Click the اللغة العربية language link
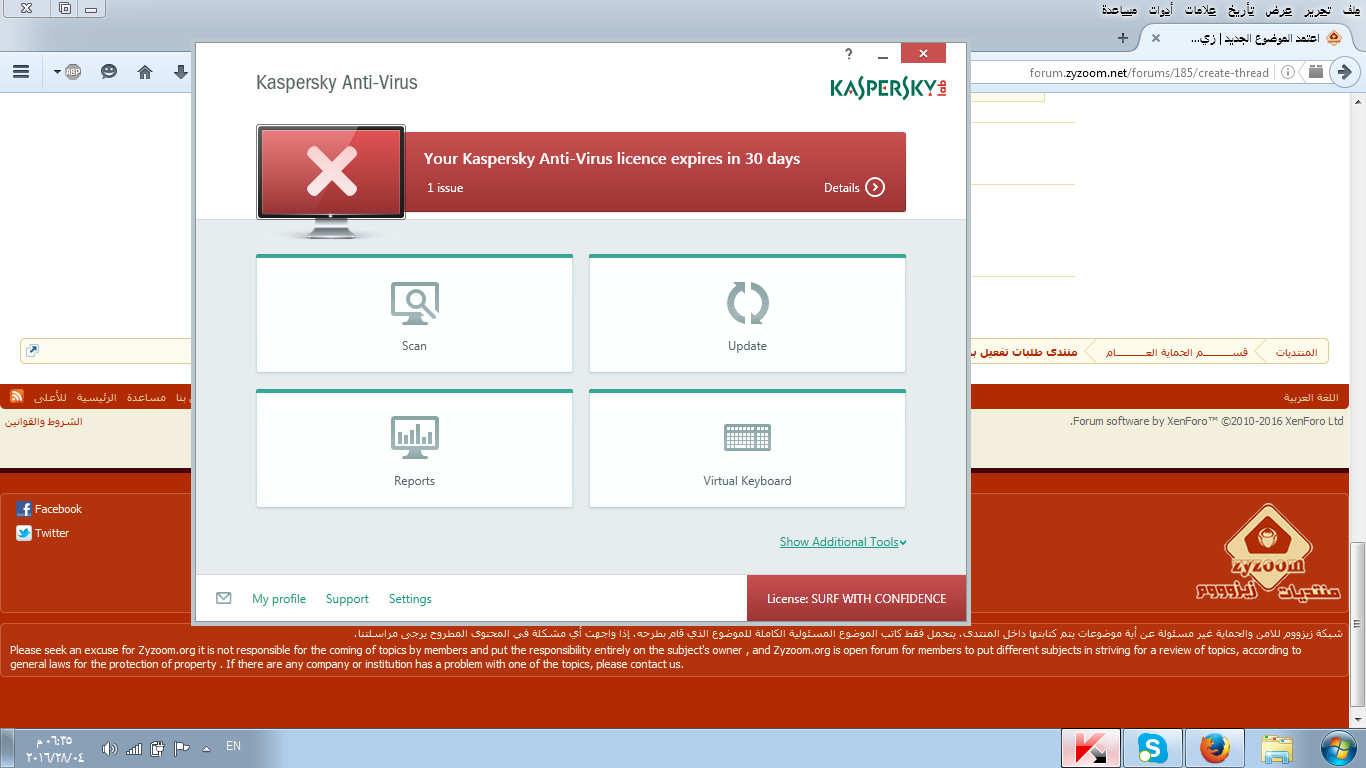Viewport: 1366px width, 768px height. [1313, 398]
